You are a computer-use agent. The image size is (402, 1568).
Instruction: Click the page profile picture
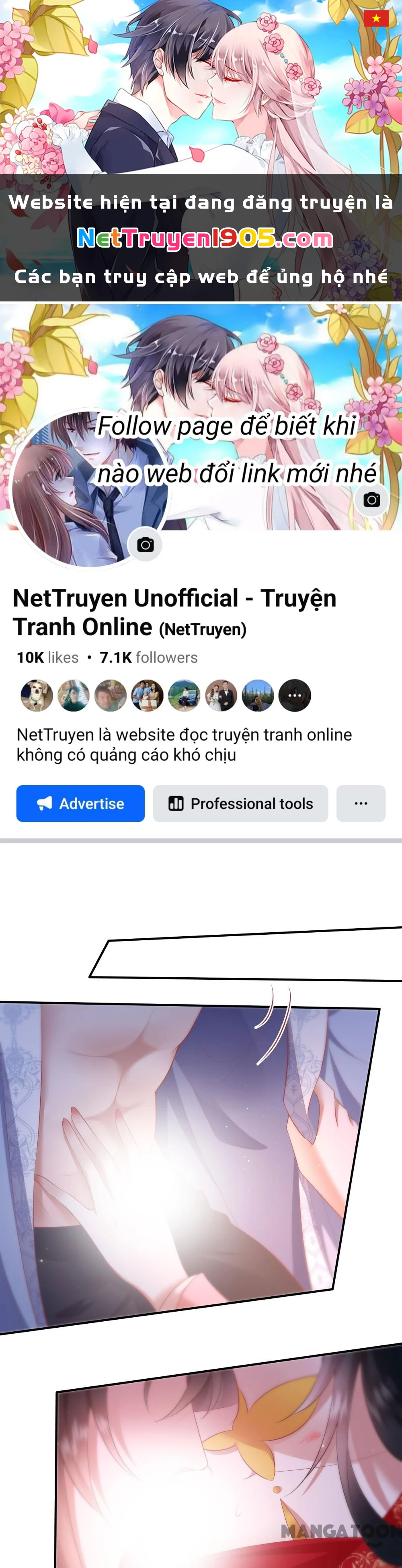90,489
